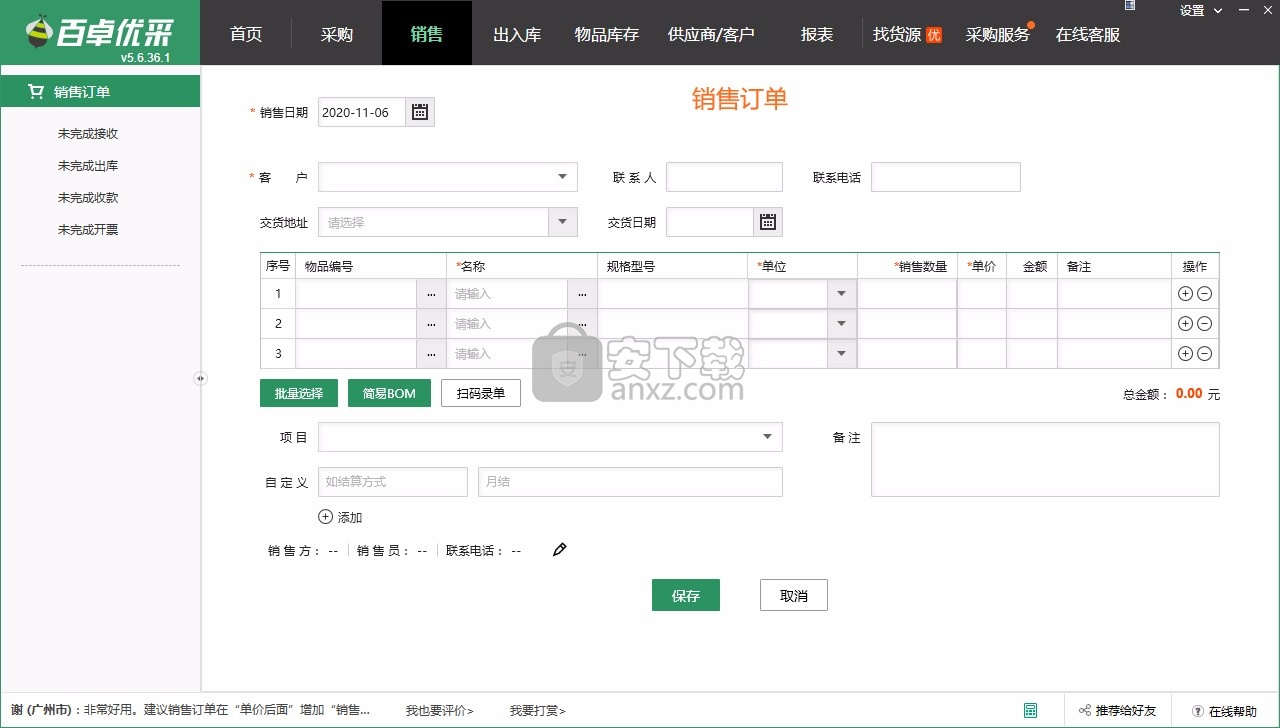
Task: Click the 名称 input in row 1
Action: (x=508, y=294)
